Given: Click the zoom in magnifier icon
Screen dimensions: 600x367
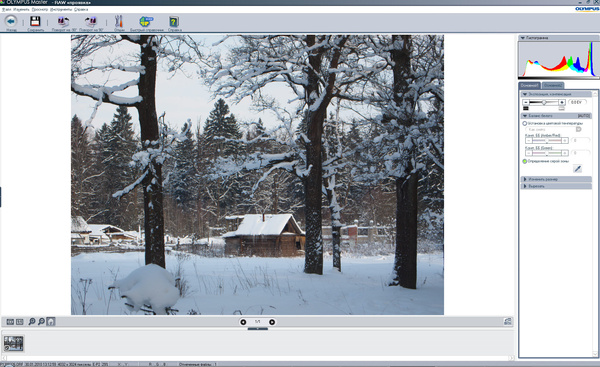Looking at the screenshot, I should pos(32,321).
